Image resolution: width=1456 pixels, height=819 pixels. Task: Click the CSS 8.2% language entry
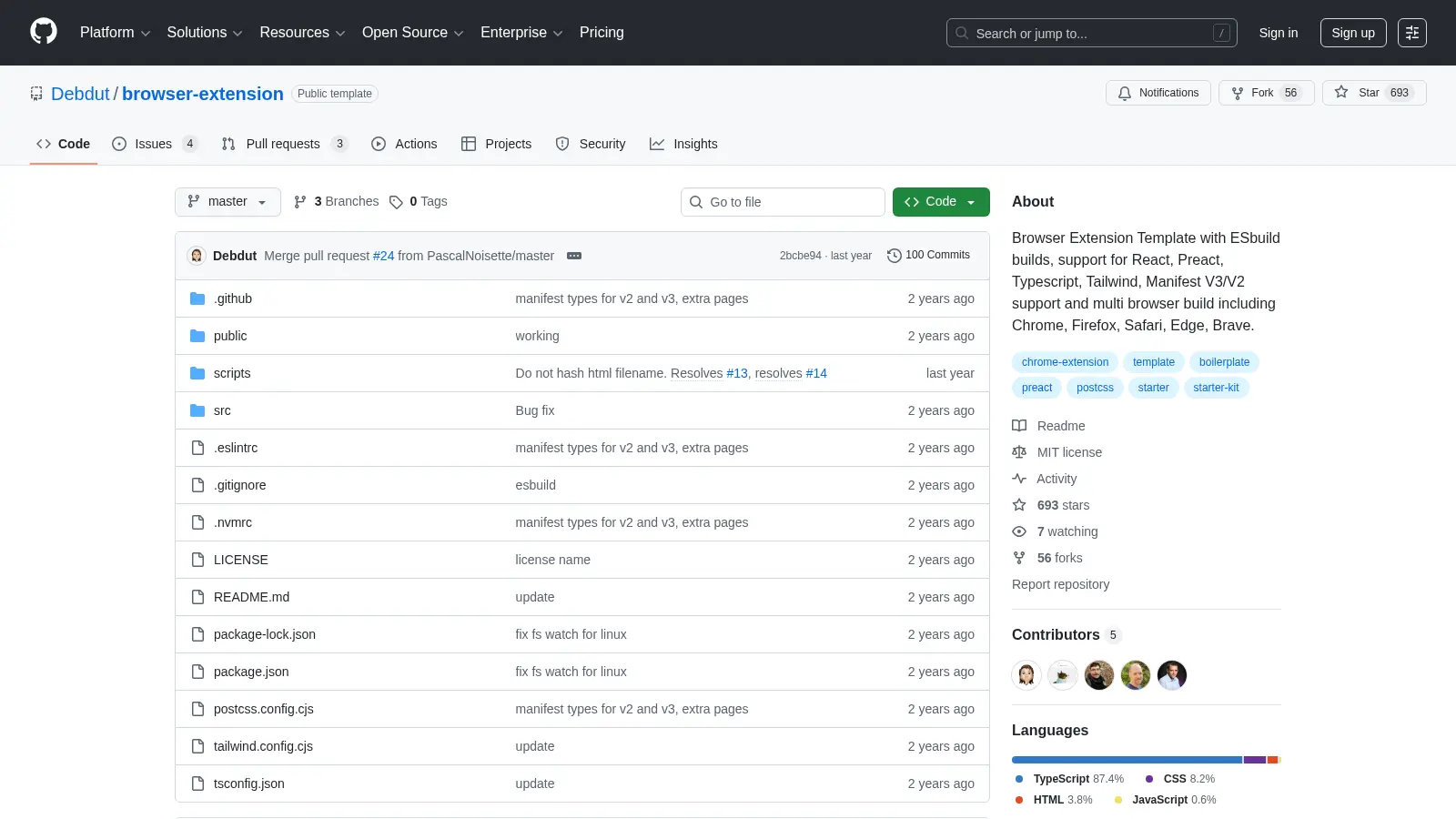point(1179,779)
